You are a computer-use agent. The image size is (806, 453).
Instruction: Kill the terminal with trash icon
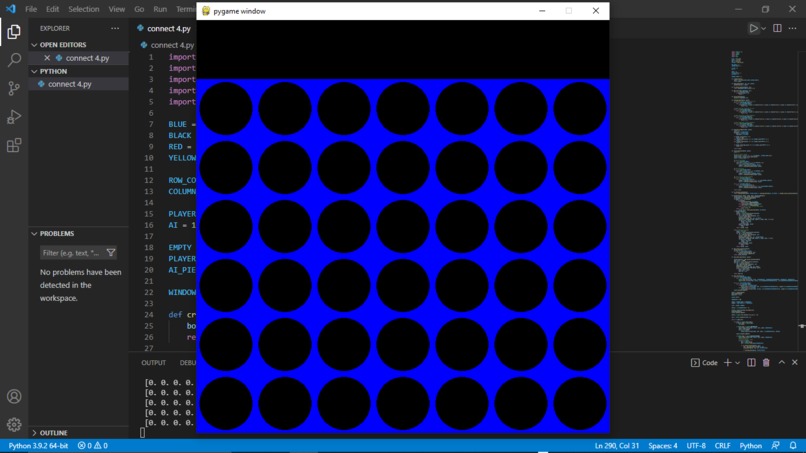(x=766, y=363)
